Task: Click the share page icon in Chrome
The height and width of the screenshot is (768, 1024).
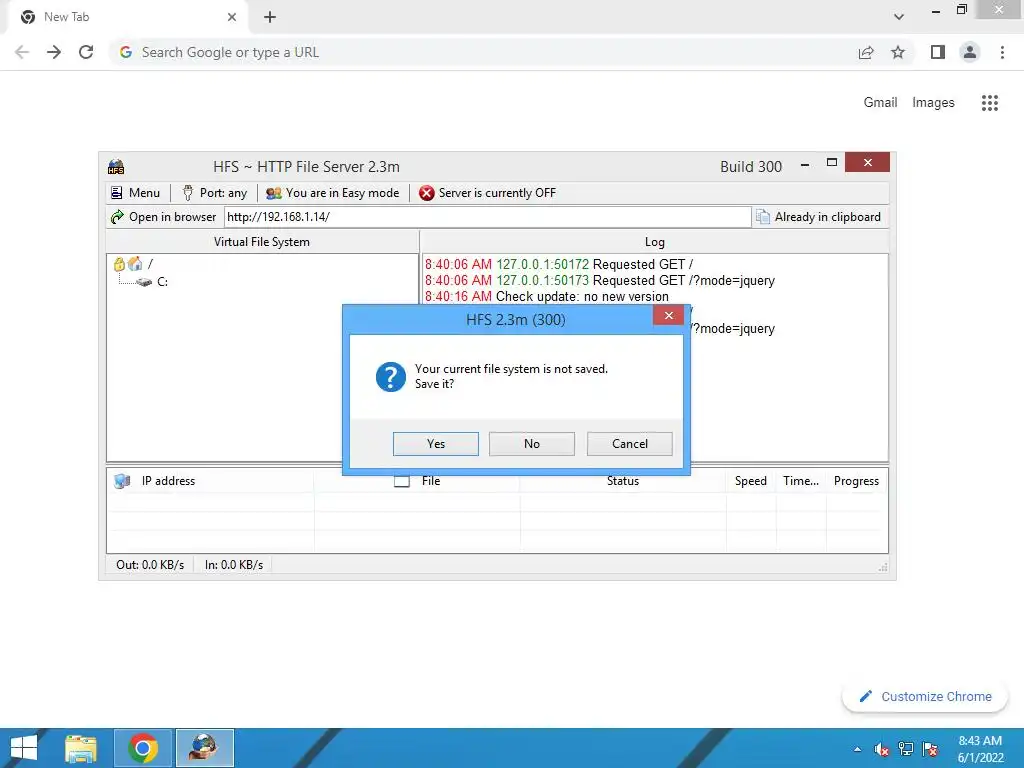Action: [x=866, y=52]
